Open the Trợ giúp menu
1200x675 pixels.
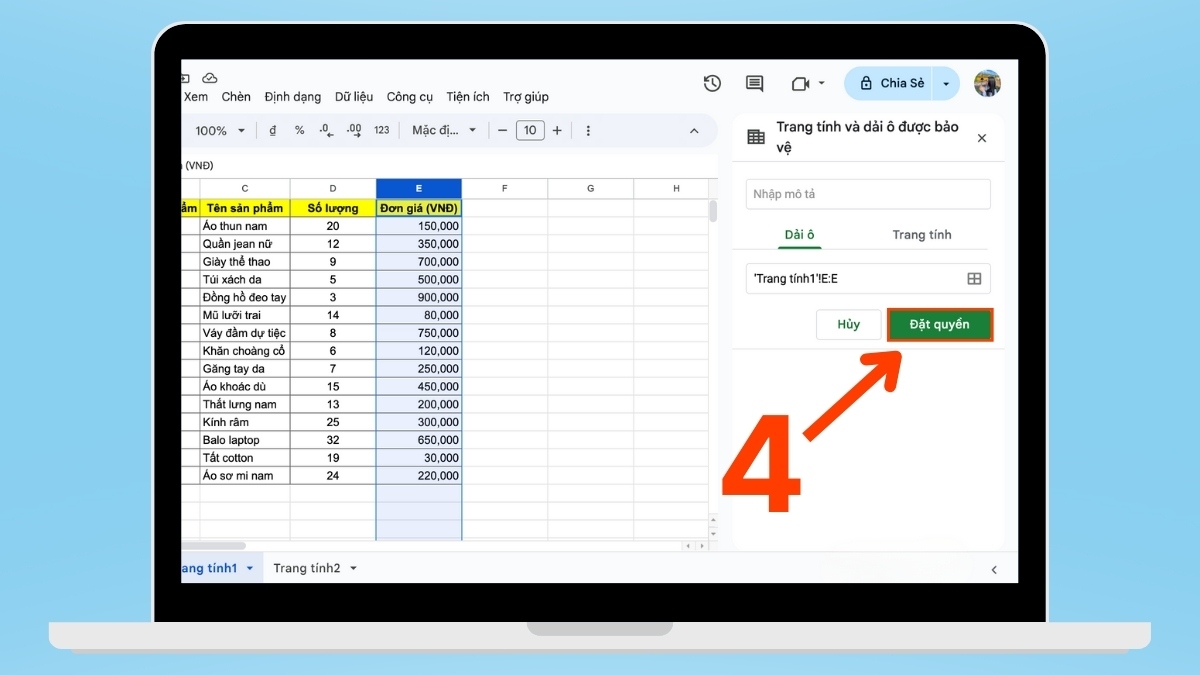coord(526,97)
